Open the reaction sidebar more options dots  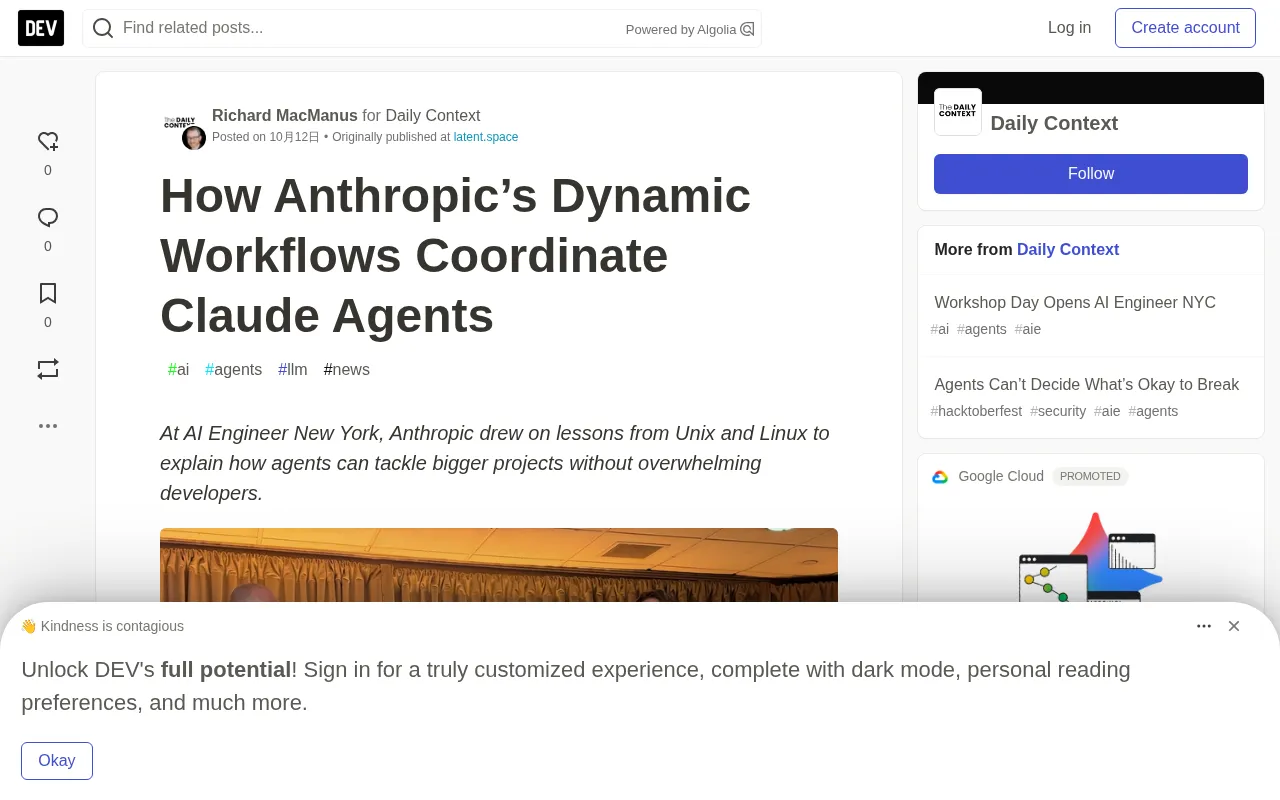[x=48, y=425]
